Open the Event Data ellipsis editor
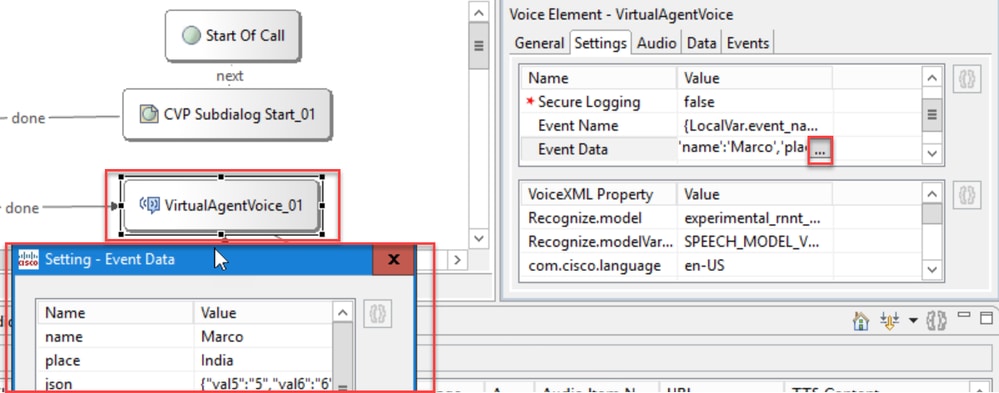The width and height of the screenshot is (999, 393). click(x=819, y=150)
